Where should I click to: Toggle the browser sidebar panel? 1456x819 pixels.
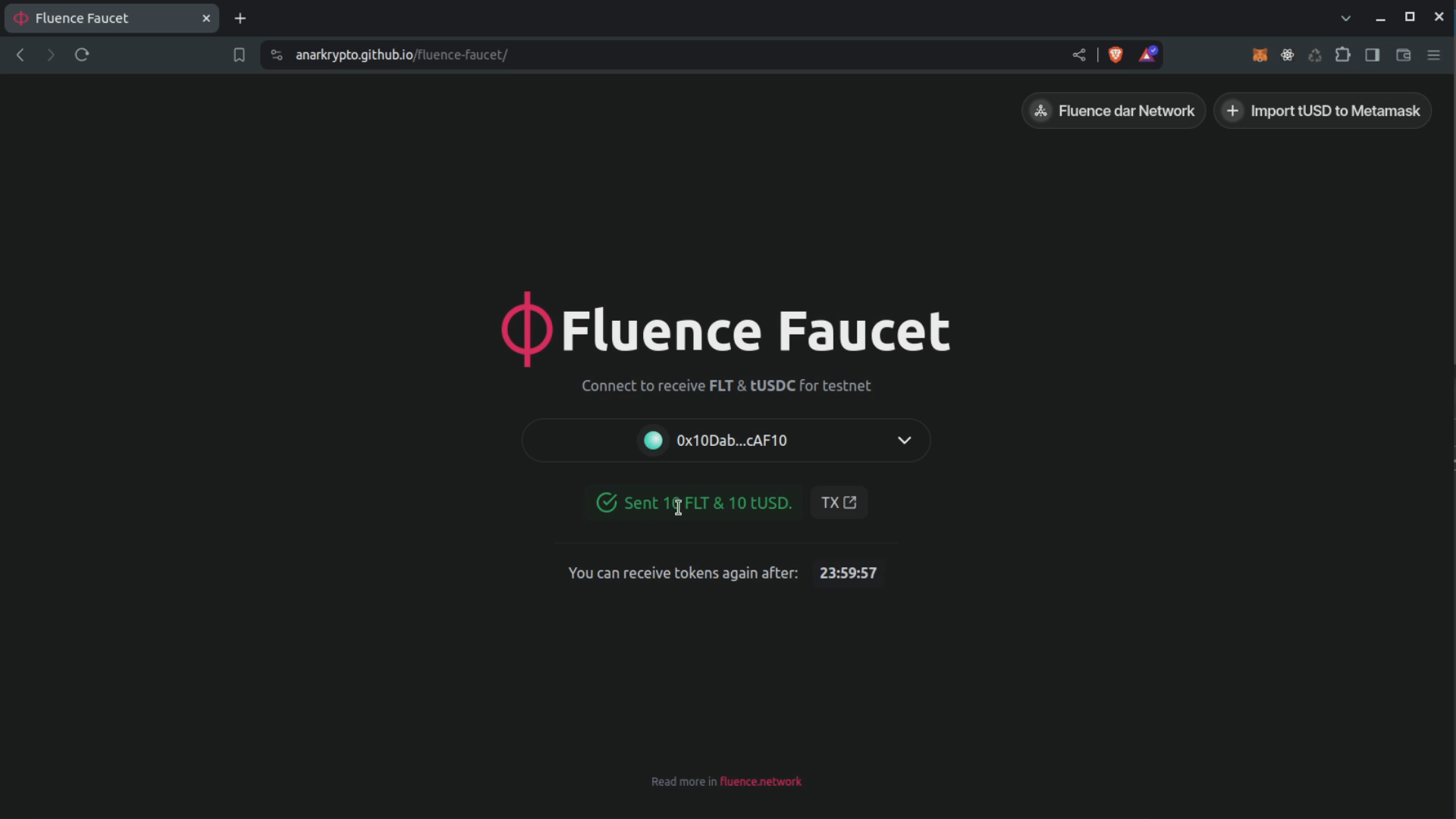tap(1373, 55)
